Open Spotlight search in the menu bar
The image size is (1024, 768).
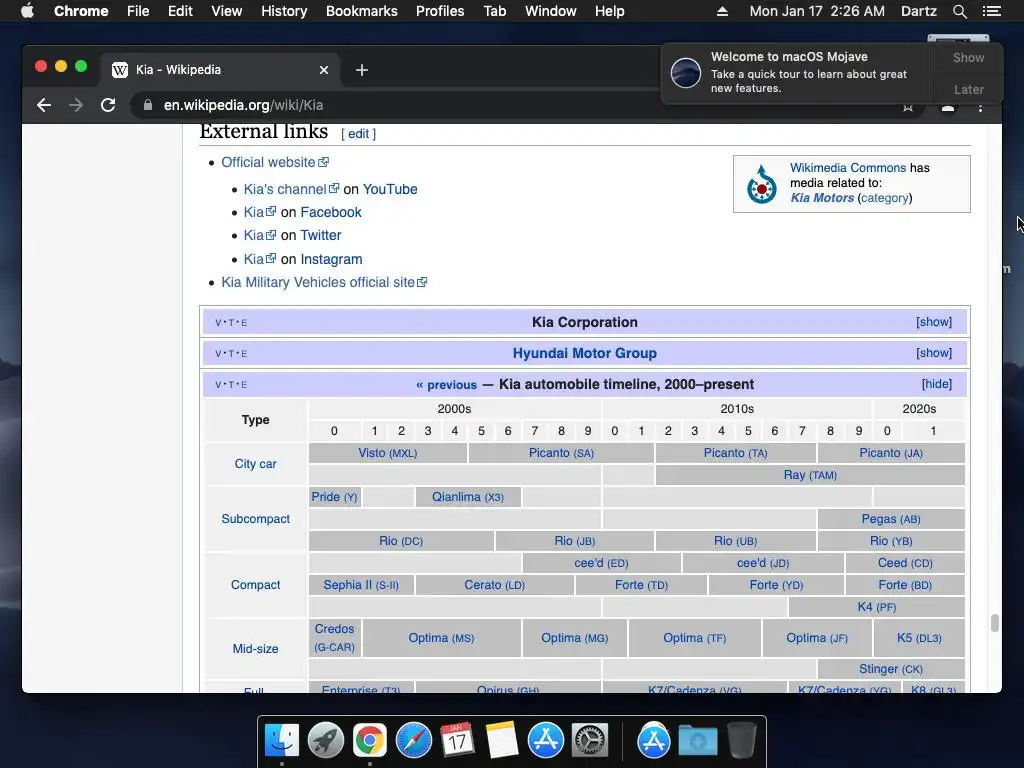959,11
